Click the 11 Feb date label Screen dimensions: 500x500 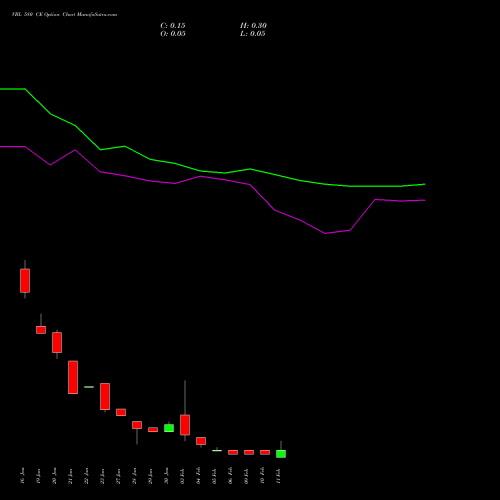(x=278, y=476)
